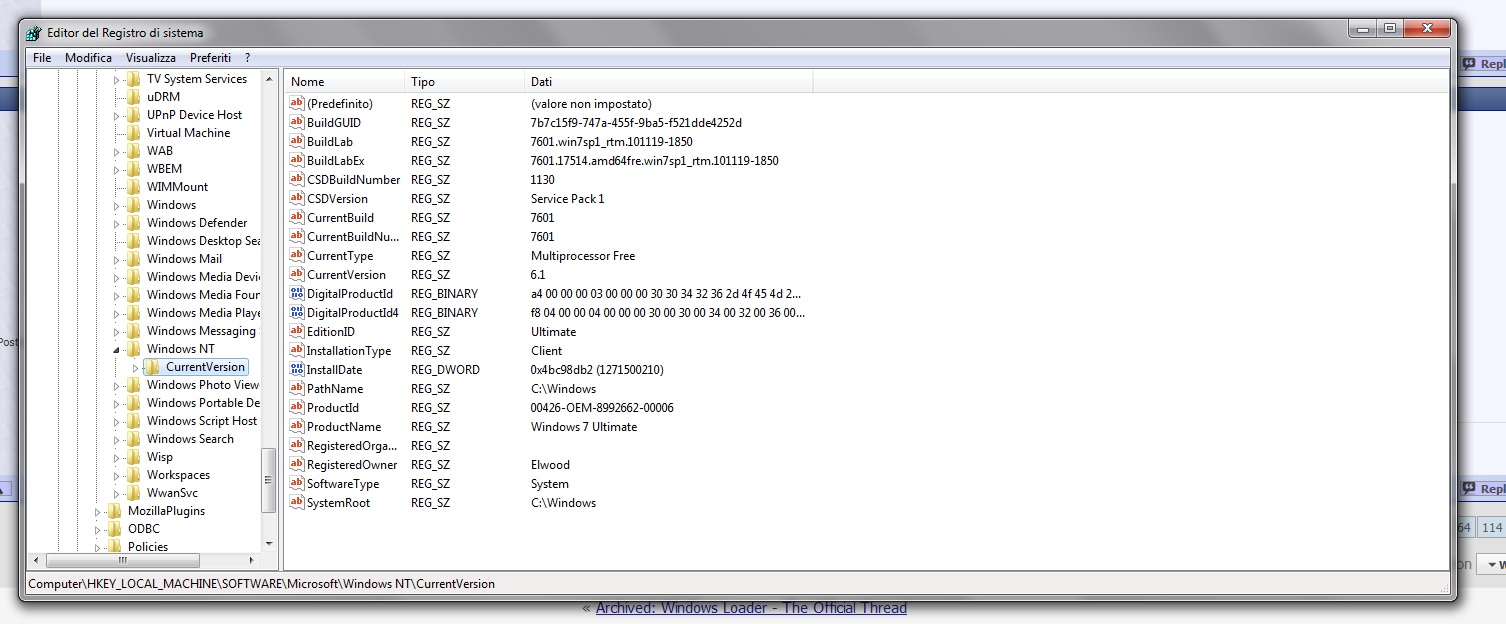Select the InstallationType value name
1506x624 pixels.
click(x=349, y=350)
